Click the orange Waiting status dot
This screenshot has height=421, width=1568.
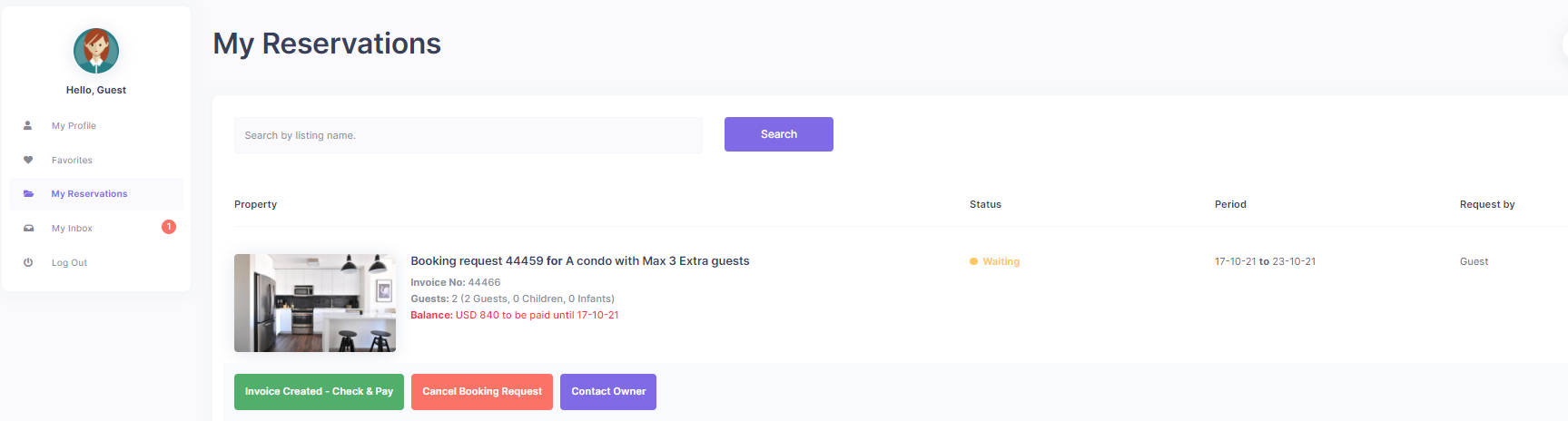click(x=973, y=261)
